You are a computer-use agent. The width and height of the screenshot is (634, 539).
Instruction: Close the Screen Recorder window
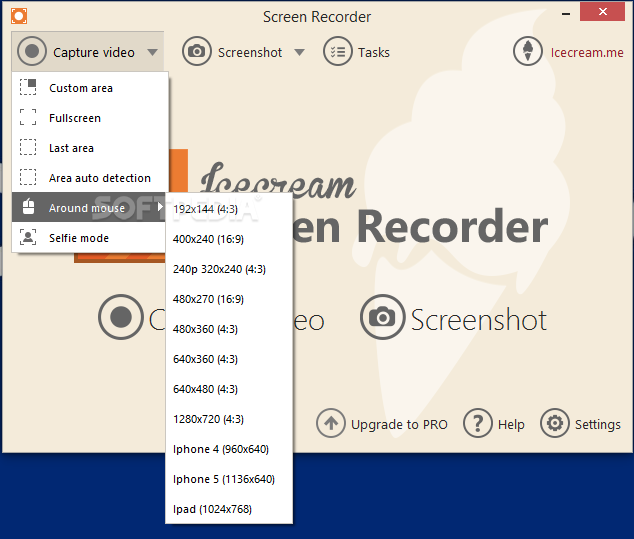coord(602,12)
